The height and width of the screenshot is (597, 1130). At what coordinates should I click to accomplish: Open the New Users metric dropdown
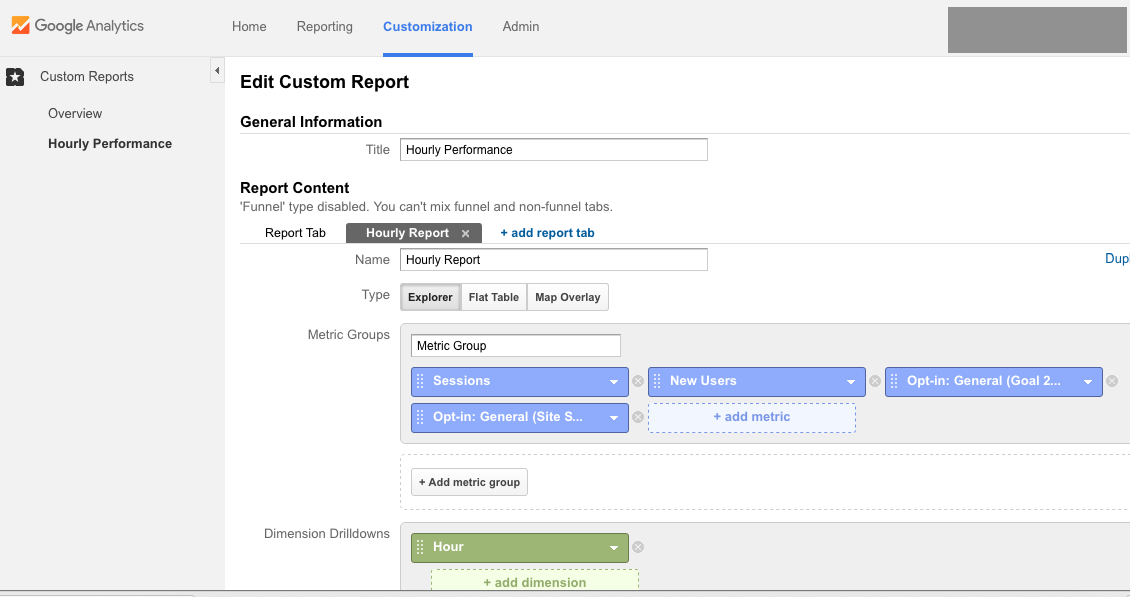[x=853, y=381]
